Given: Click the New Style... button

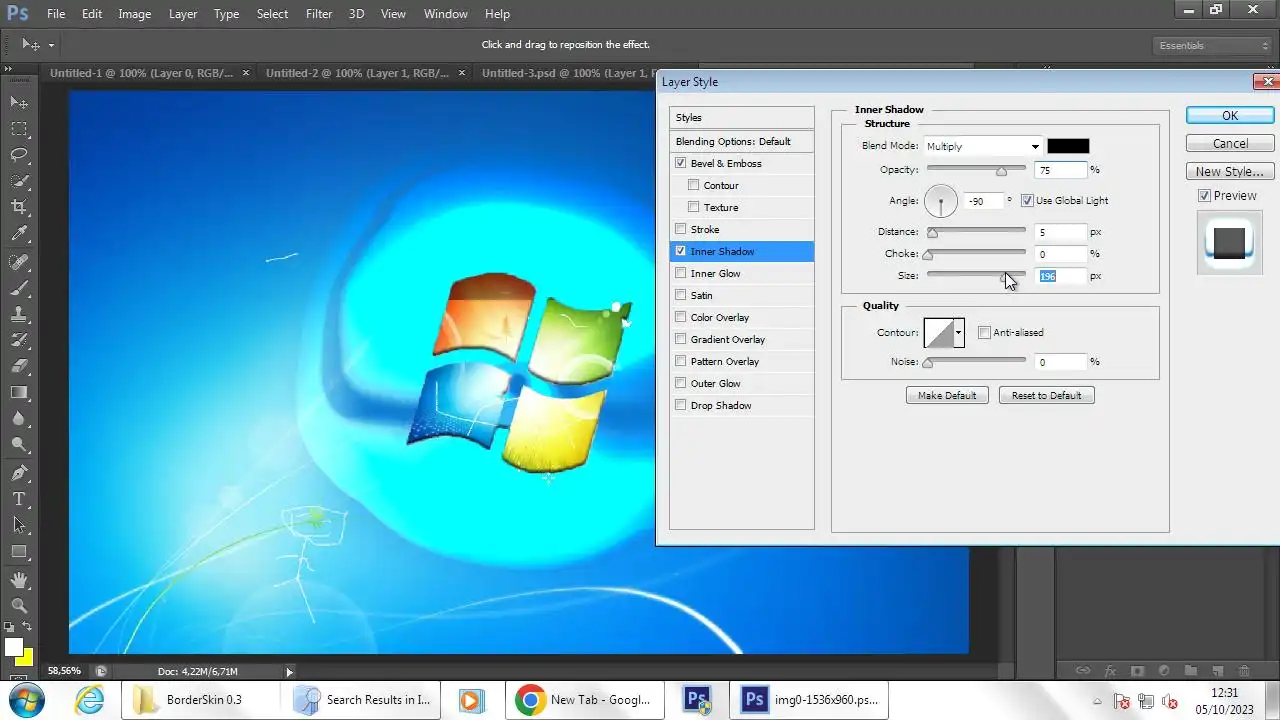Looking at the screenshot, I should (x=1230, y=171).
